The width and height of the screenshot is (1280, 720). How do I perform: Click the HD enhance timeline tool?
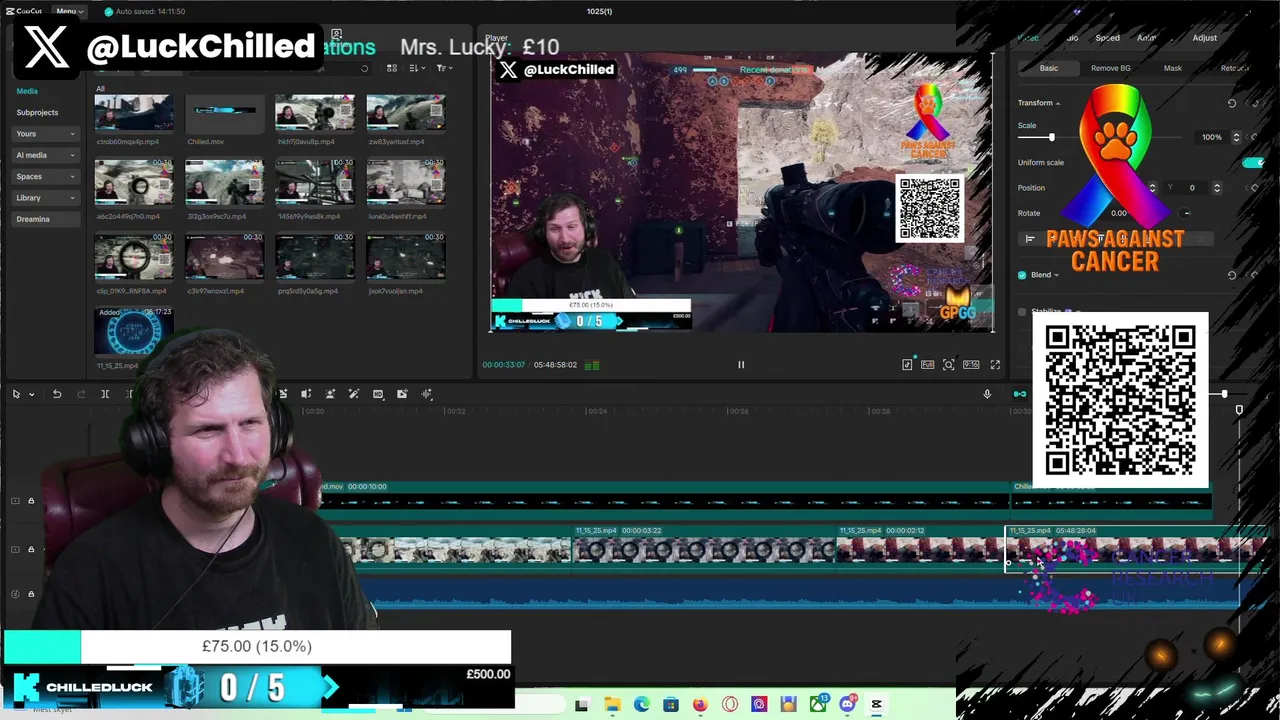pos(378,394)
